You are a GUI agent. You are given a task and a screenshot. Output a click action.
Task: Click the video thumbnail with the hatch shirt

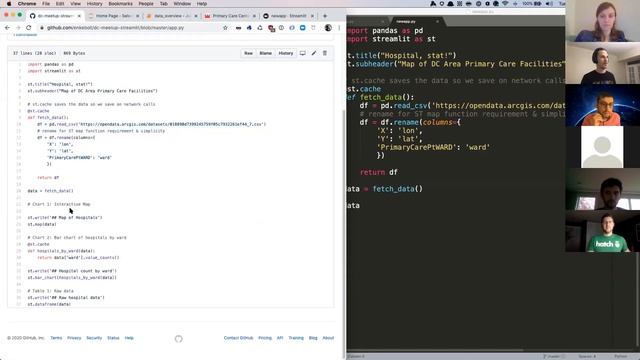pyautogui.click(x=602, y=231)
